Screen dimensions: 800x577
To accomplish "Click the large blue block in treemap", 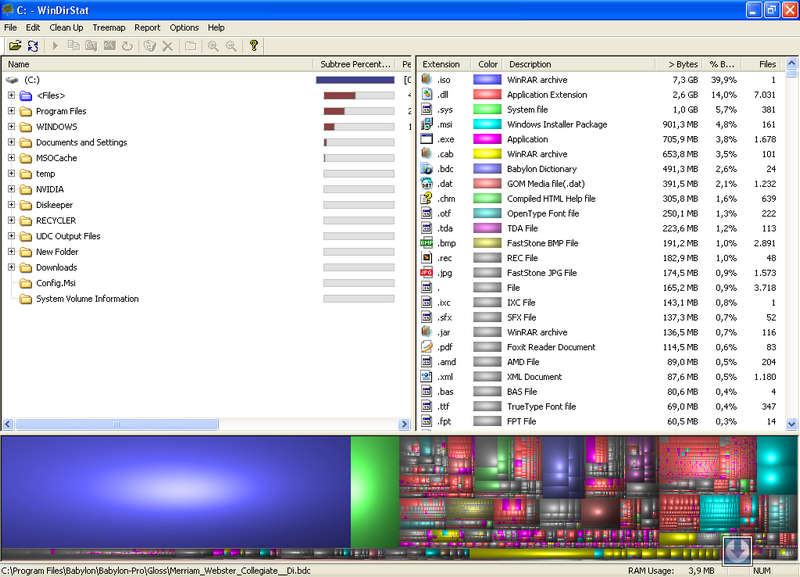I will (176, 492).
